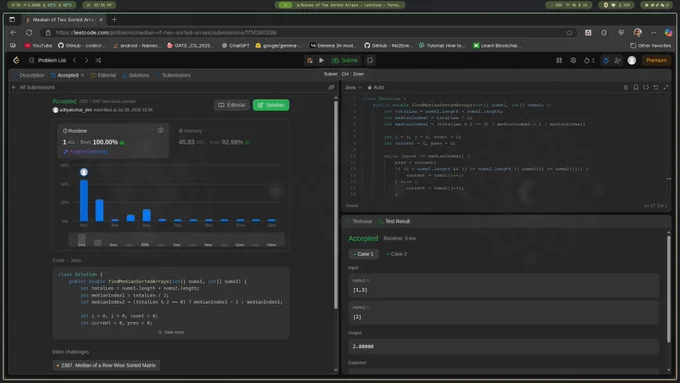Pick a random problem with shuffle icon
680x383 pixels.
98,60
